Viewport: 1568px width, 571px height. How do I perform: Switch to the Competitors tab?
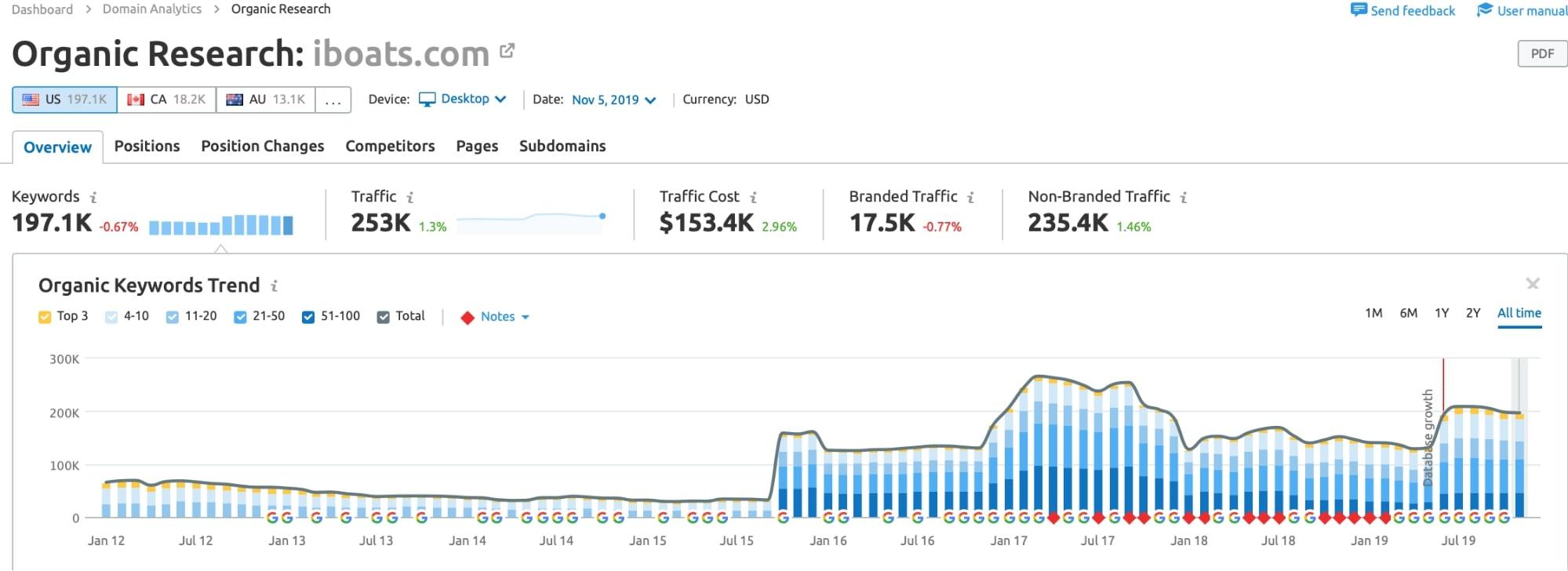(x=390, y=147)
